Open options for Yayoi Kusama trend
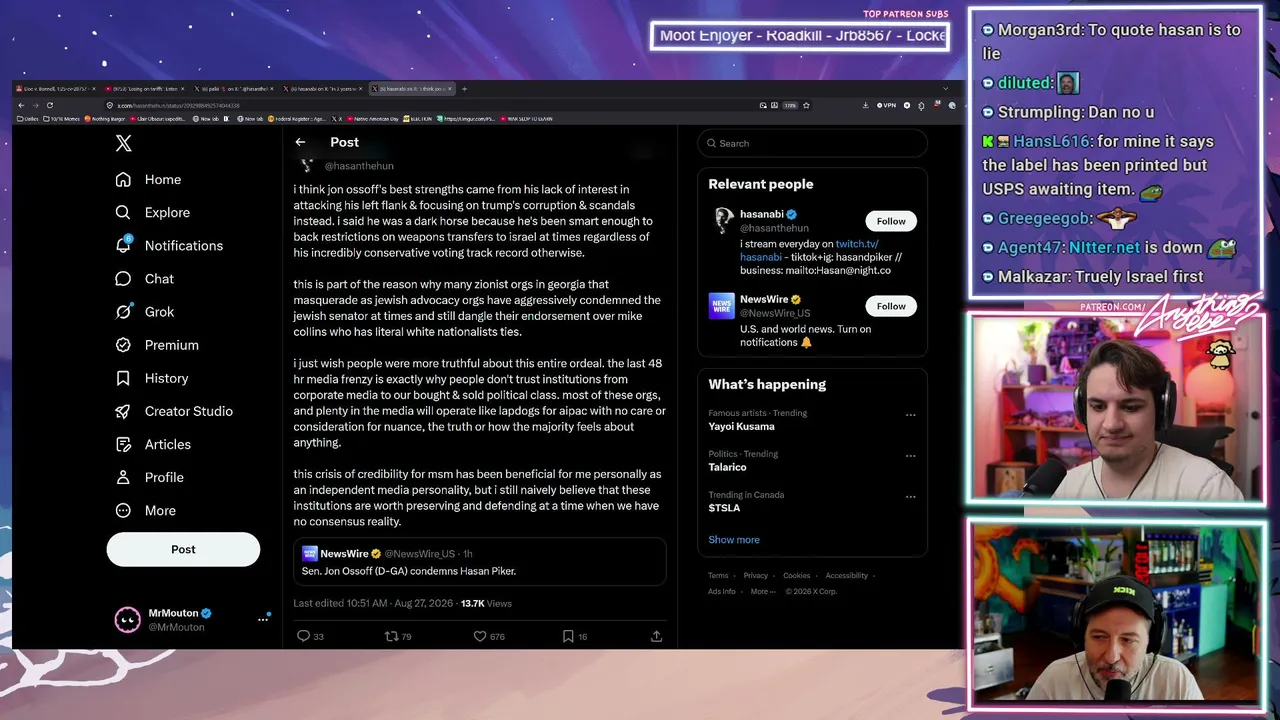 coord(910,414)
